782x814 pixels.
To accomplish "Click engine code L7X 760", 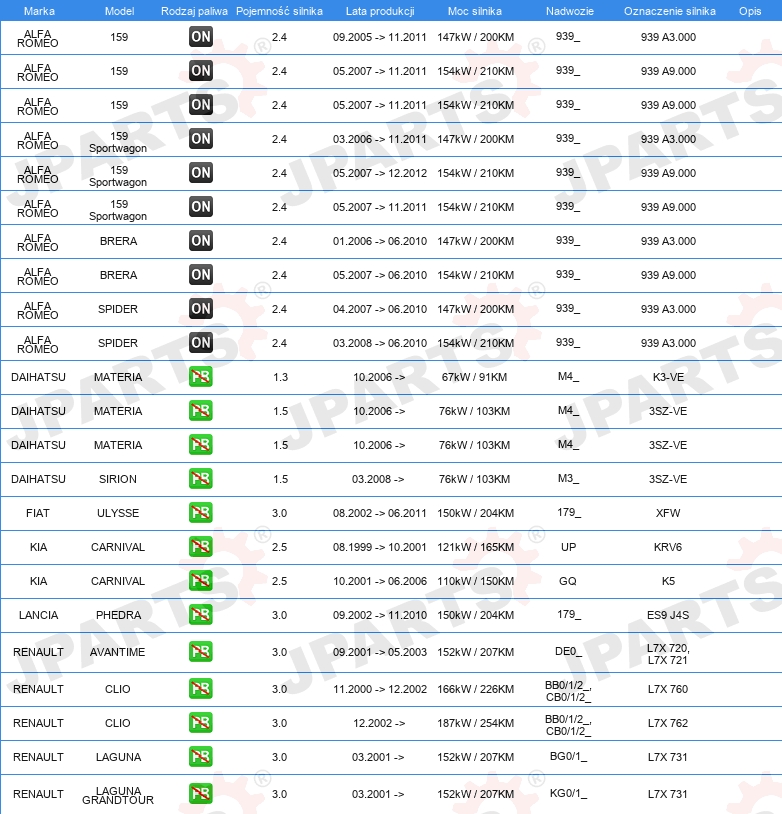I will 668,689.
